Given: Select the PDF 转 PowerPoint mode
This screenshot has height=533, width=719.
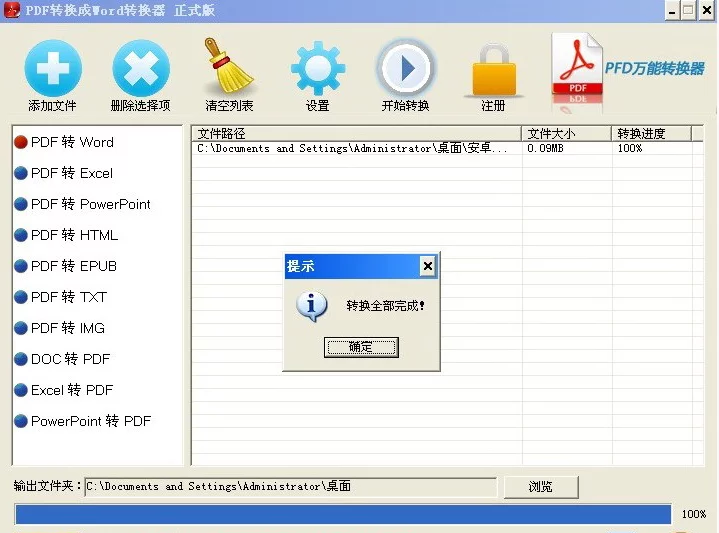Looking at the screenshot, I should [x=82, y=204].
